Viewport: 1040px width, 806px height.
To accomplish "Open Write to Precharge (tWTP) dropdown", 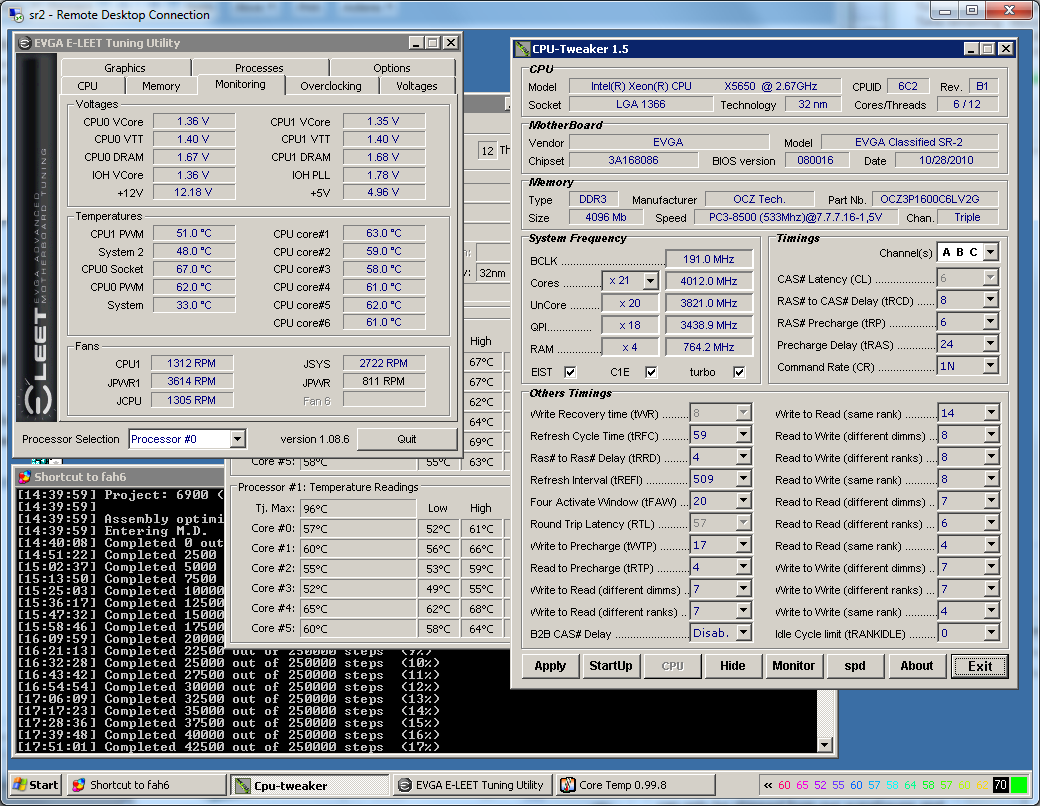I will (x=744, y=545).
